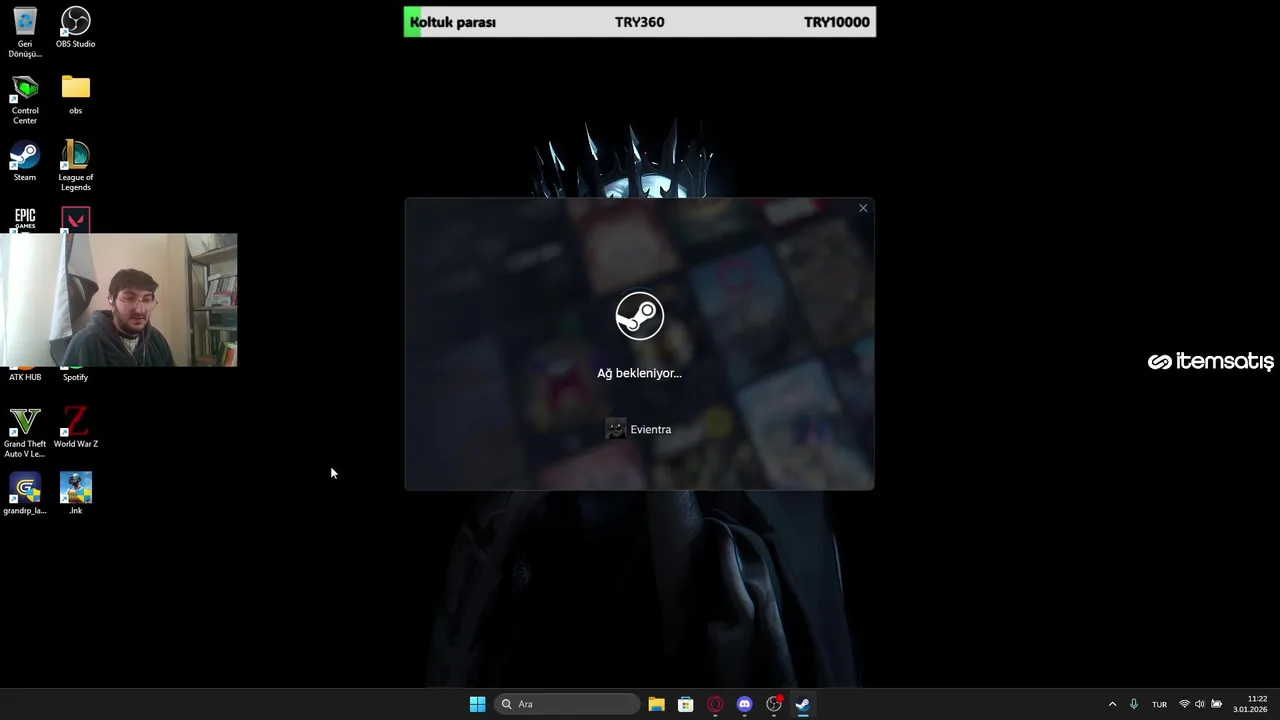Image resolution: width=1280 pixels, height=720 pixels.
Task: Switch to Steam in the taskbar
Action: tap(803, 704)
